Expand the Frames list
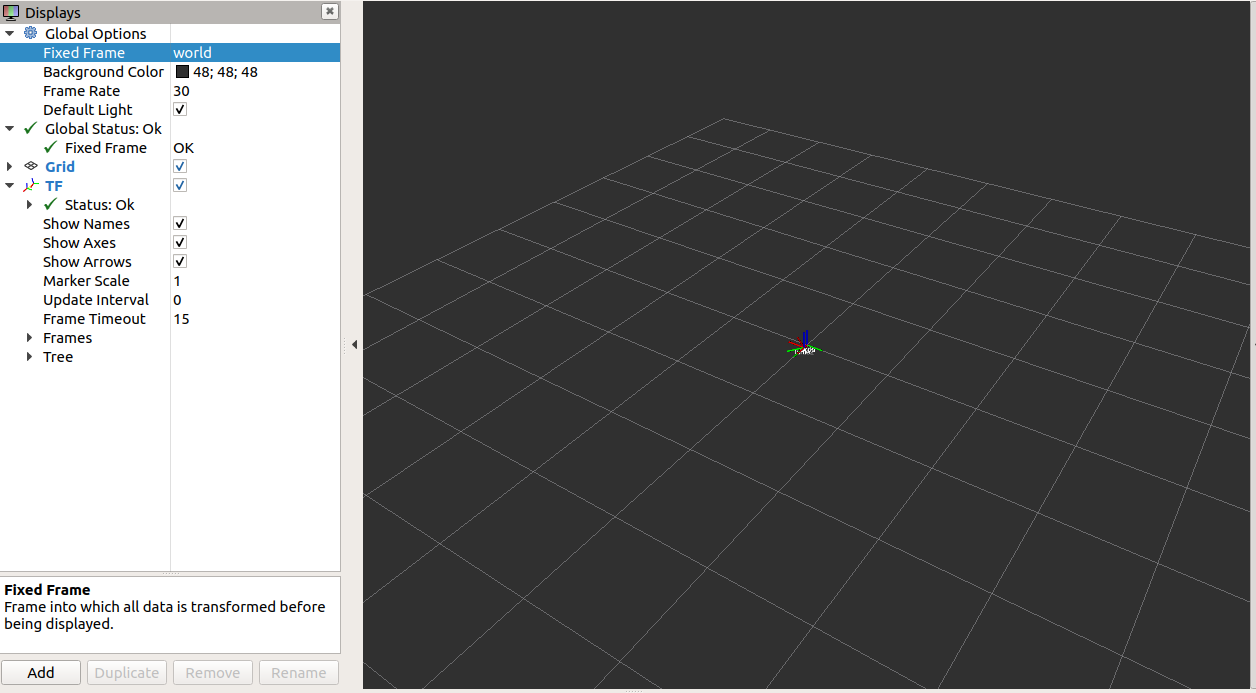1256x693 pixels. point(30,337)
